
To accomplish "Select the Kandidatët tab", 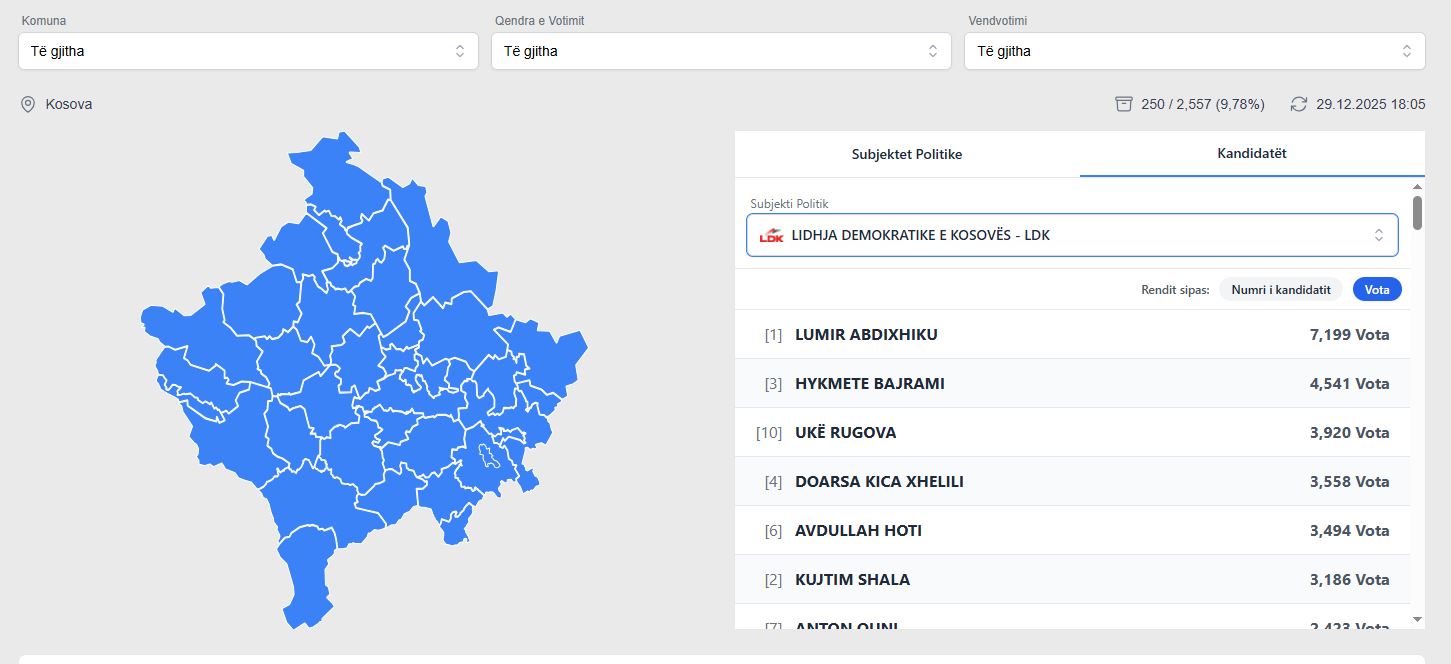I will pyautogui.click(x=1252, y=154).
